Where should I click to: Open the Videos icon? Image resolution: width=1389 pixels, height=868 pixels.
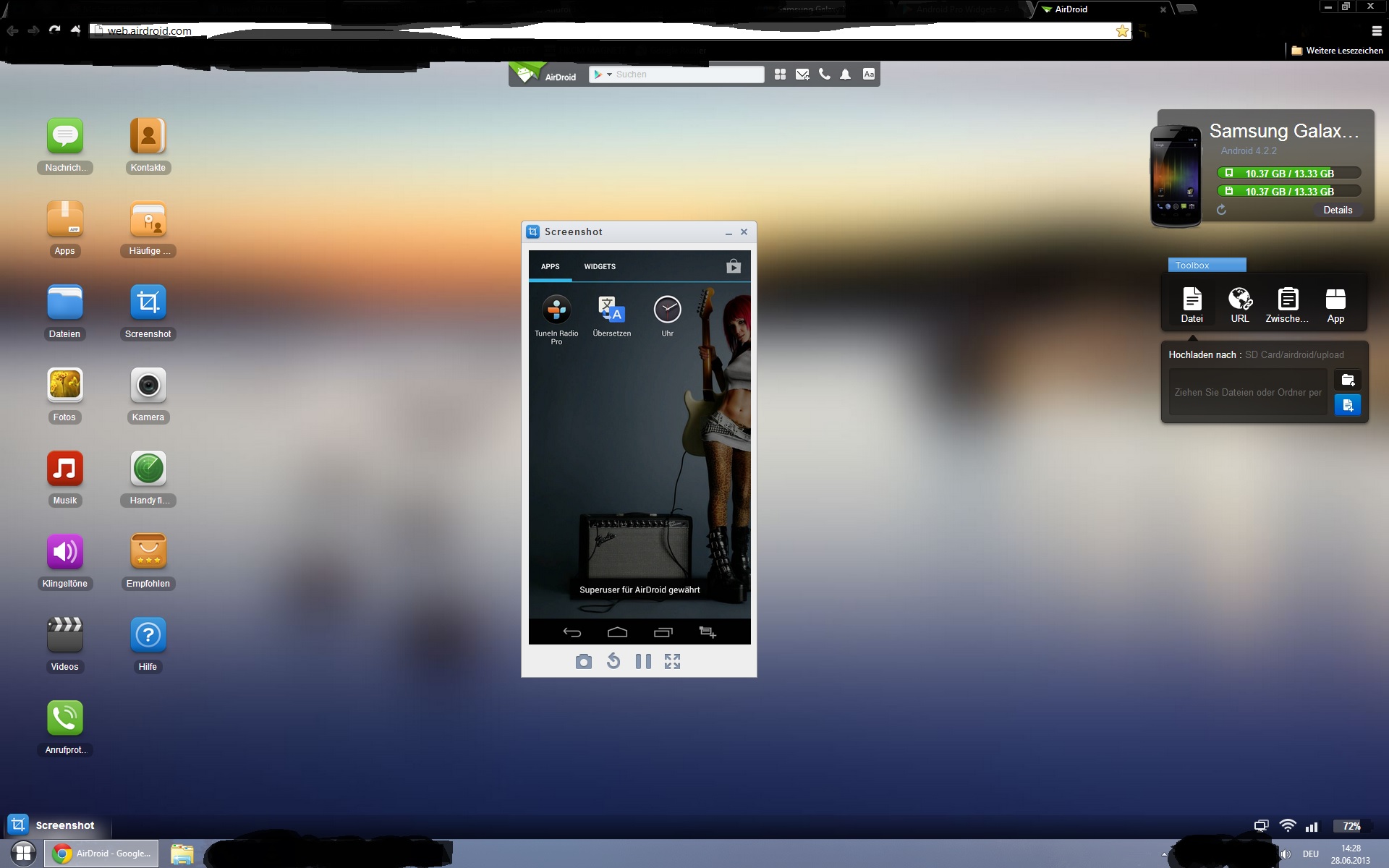(x=65, y=635)
